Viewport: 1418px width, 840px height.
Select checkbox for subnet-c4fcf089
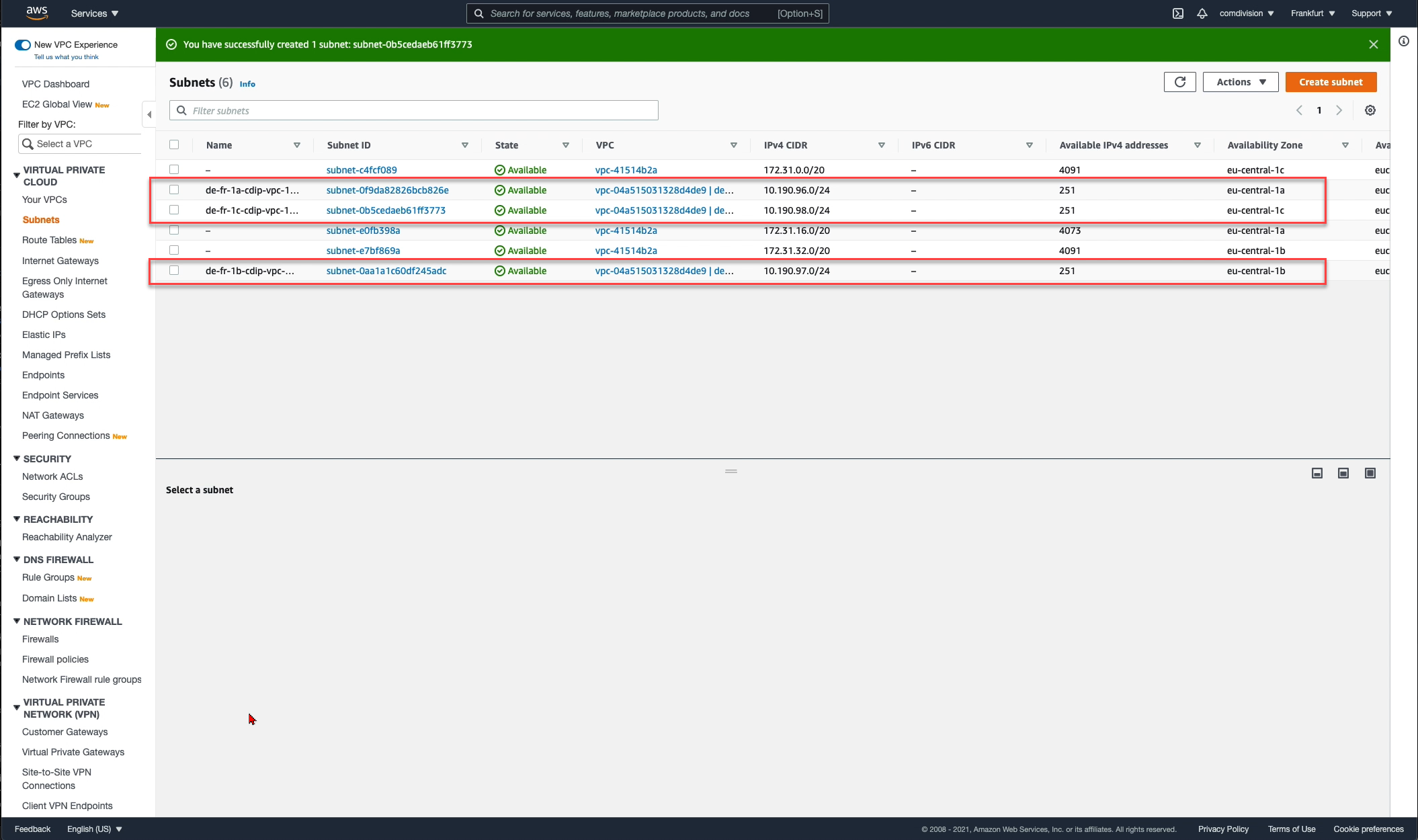coord(174,169)
